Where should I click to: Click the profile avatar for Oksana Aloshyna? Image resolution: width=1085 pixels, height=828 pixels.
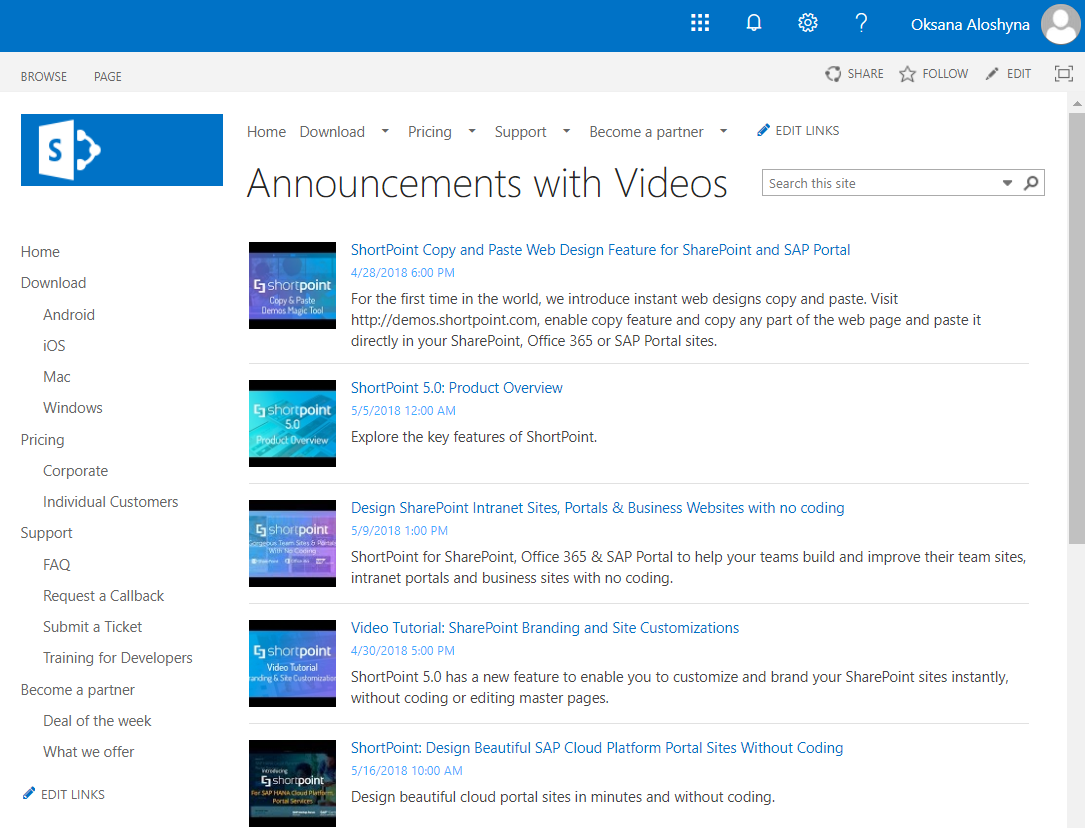[1060, 25]
